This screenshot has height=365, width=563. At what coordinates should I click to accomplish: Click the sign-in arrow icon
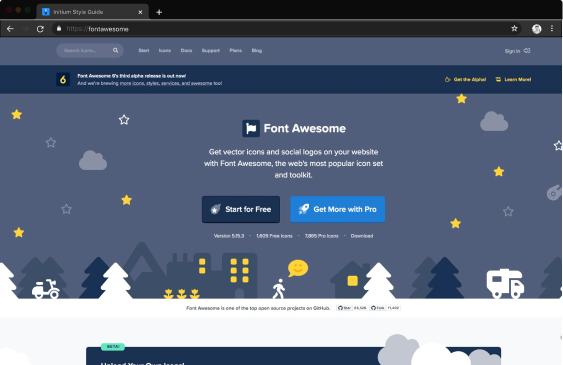point(527,51)
